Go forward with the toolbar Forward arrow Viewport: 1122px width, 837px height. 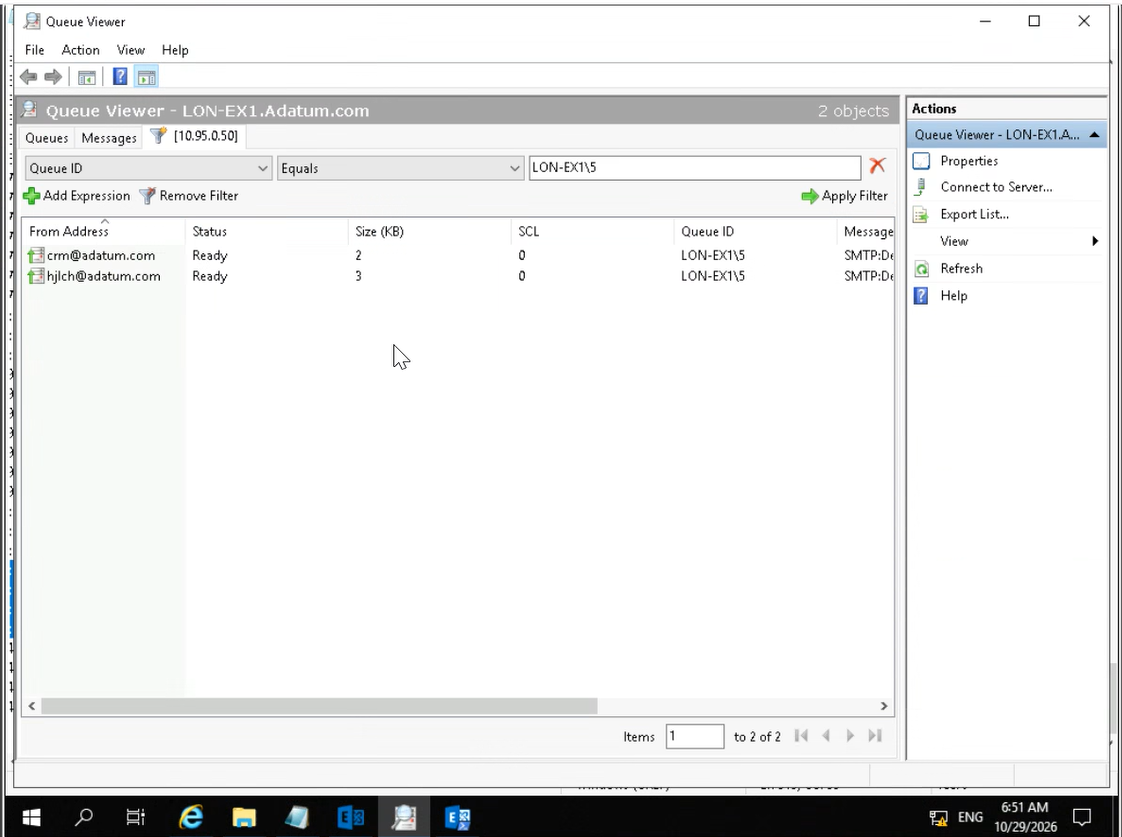53,77
